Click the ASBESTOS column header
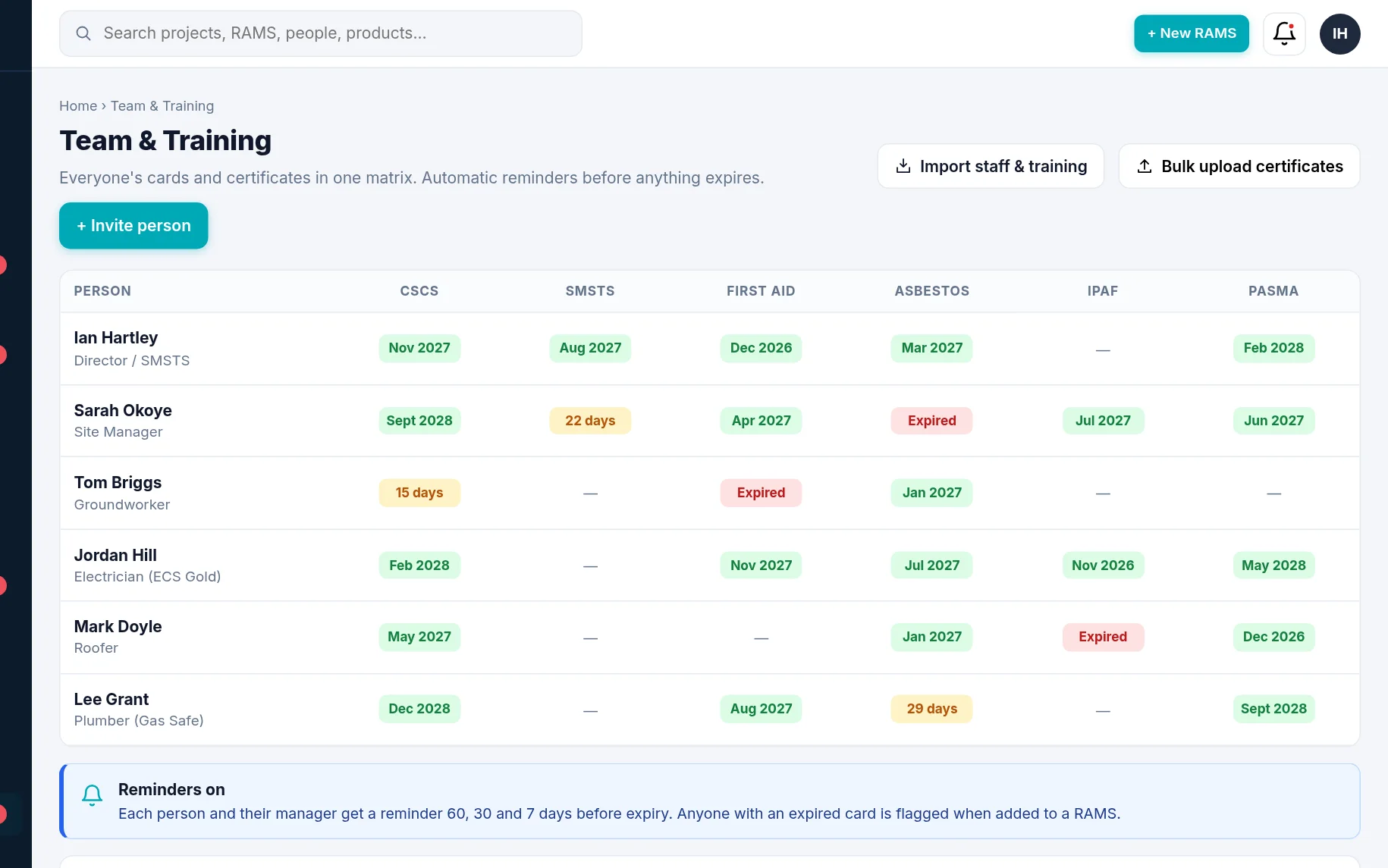The height and width of the screenshot is (868, 1388). click(x=931, y=291)
